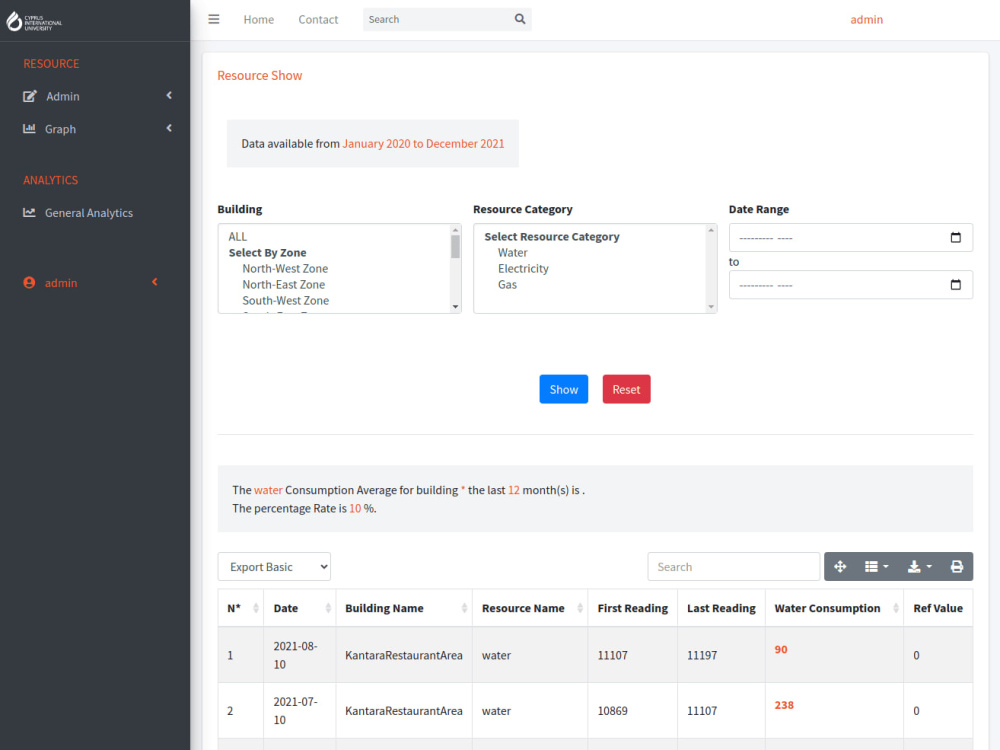Image resolution: width=1000 pixels, height=750 pixels.
Task: Click the end date range input
Action: 851,284
